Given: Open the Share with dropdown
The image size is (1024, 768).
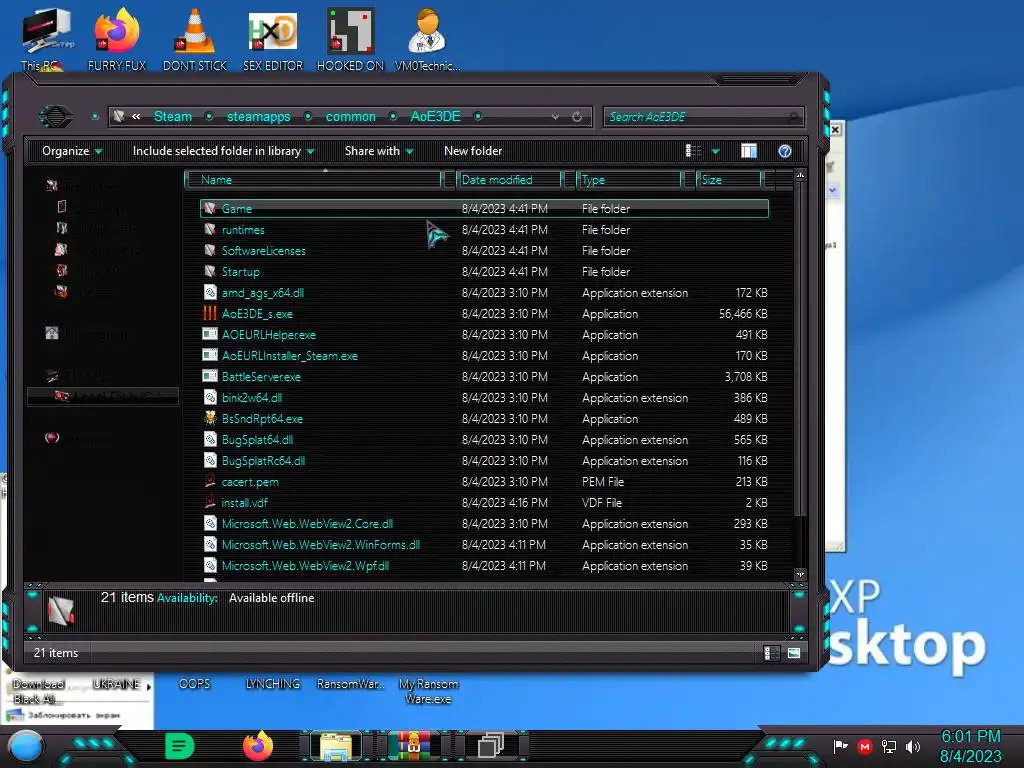Looking at the screenshot, I should click(x=379, y=151).
